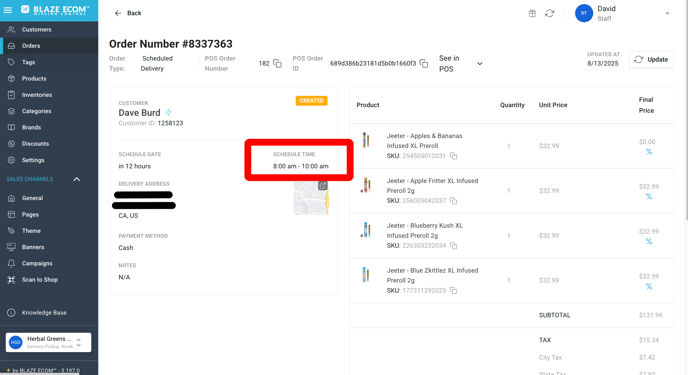The image size is (688, 375).
Task: Click Apple Fritter product thumbnail
Action: [366, 185]
